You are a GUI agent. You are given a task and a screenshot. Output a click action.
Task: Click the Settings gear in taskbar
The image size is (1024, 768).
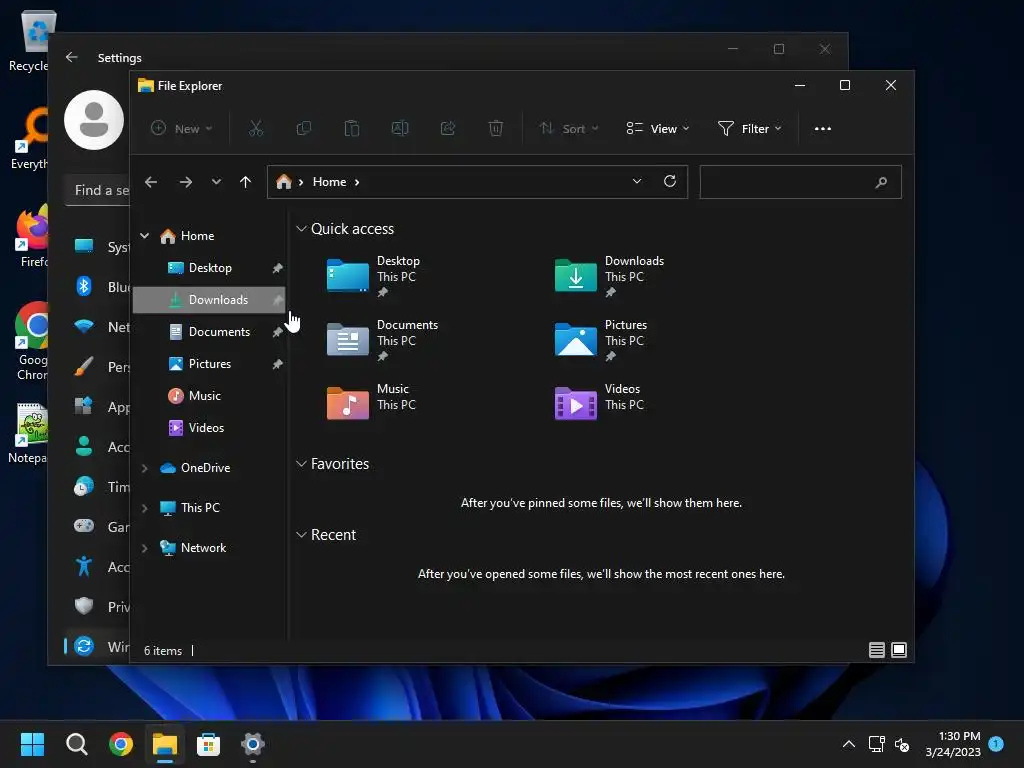pos(253,744)
